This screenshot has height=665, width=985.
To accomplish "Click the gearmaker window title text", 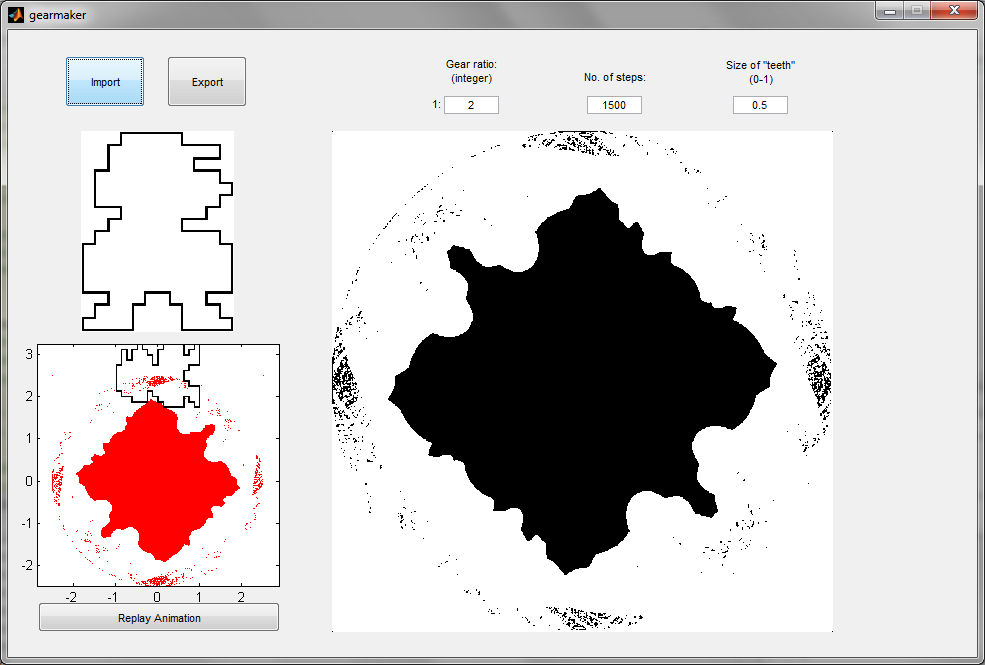I will click(x=57, y=15).
